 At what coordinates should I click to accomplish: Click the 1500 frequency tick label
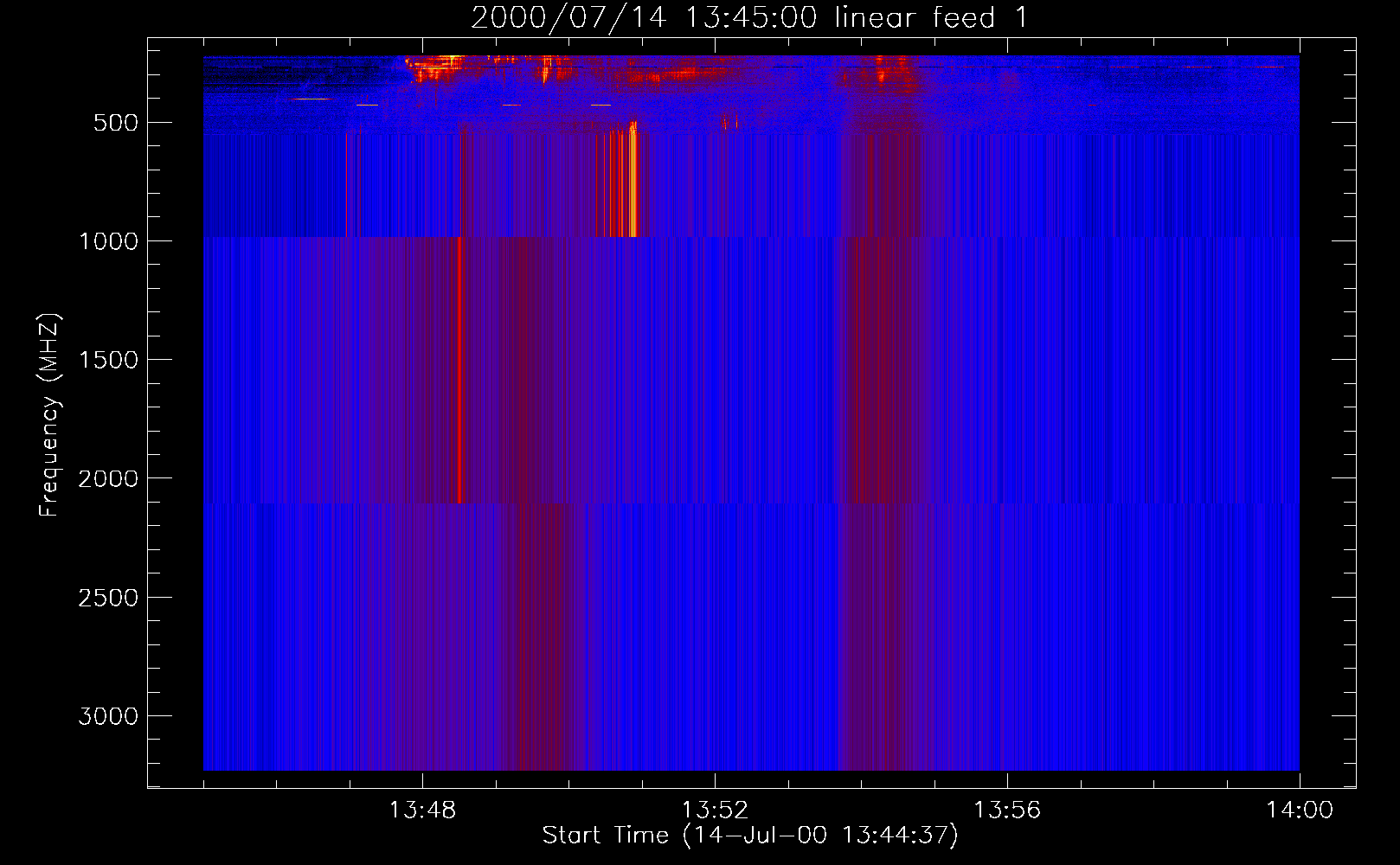[108, 360]
